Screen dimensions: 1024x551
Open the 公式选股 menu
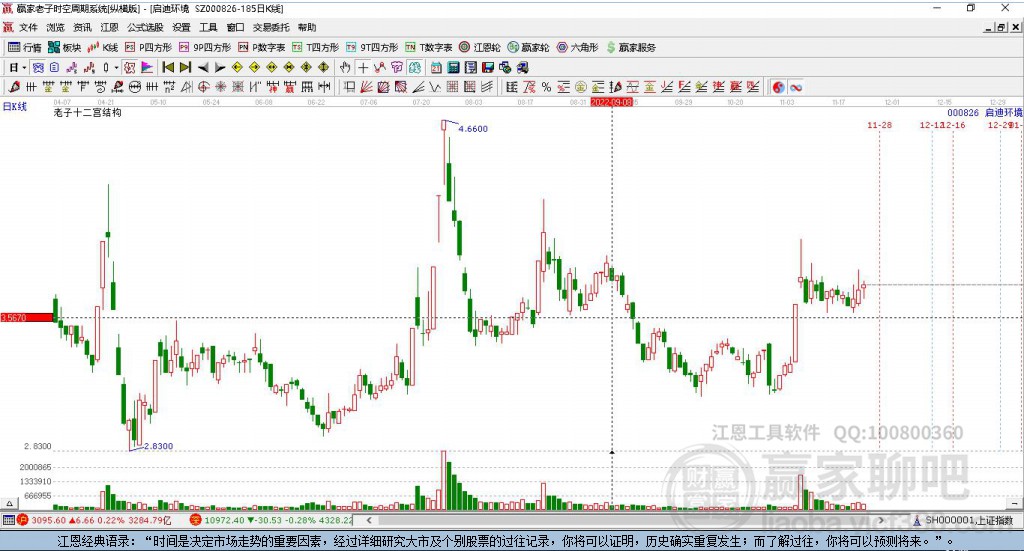coord(146,27)
